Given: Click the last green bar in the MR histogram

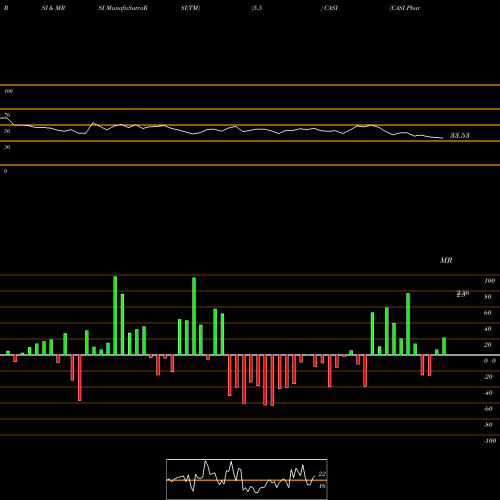Looking at the screenshot, I should tap(444, 346).
